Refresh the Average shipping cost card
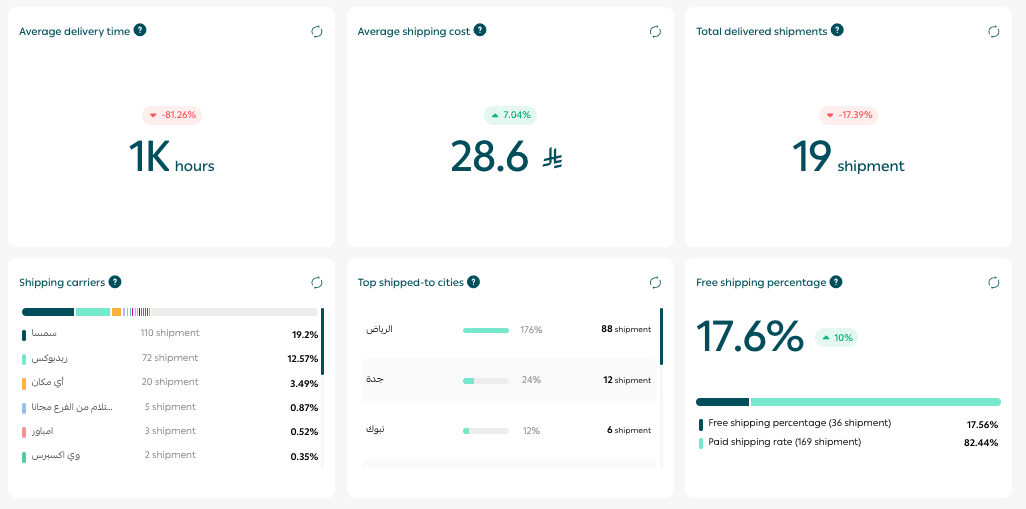The height and width of the screenshot is (509, 1026). point(655,32)
